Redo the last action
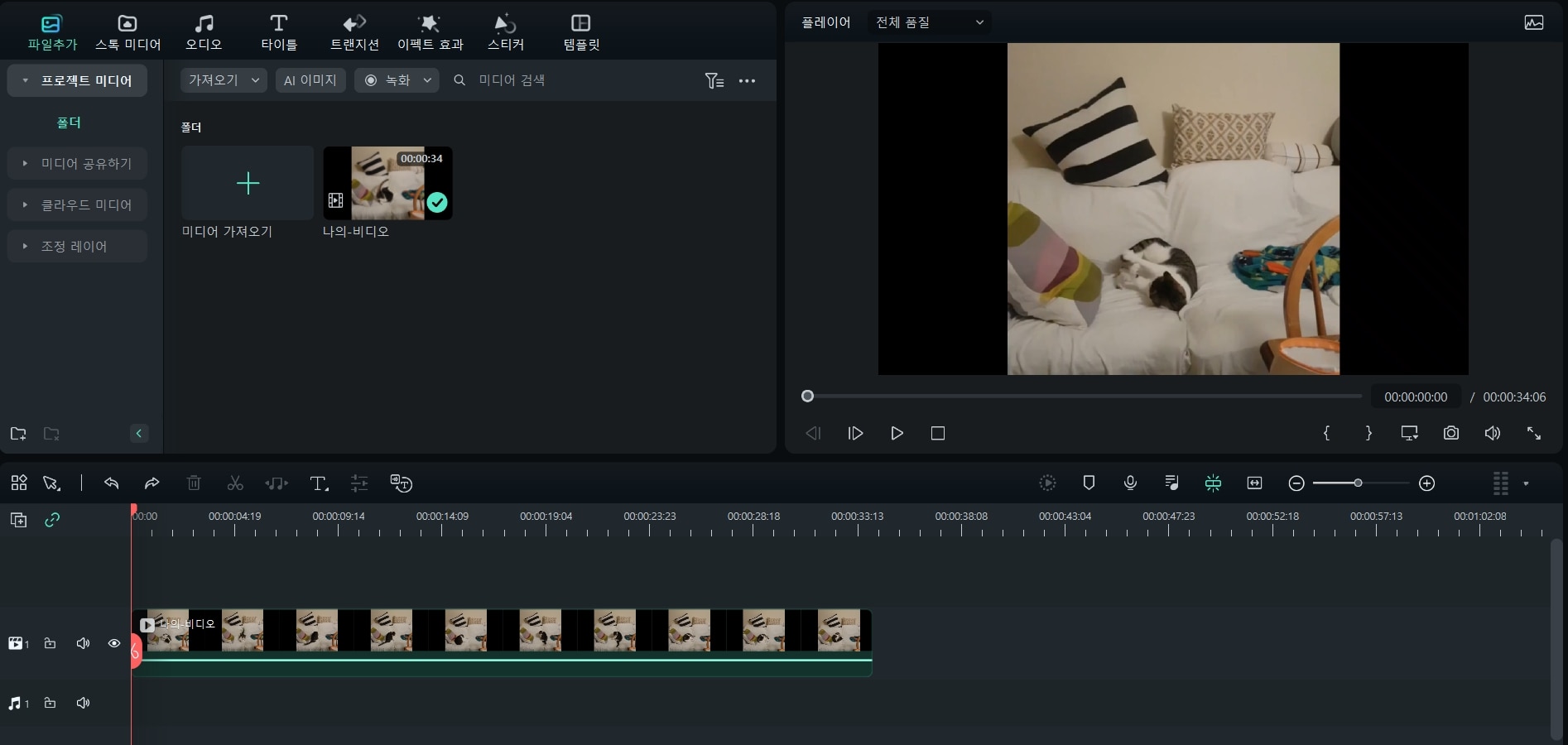Viewport: 1568px width, 745px height. [x=152, y=483]
